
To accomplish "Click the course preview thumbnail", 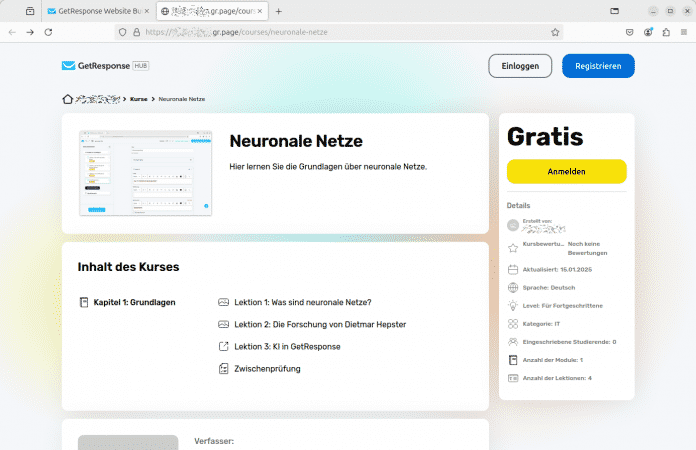I will (146, 172).
